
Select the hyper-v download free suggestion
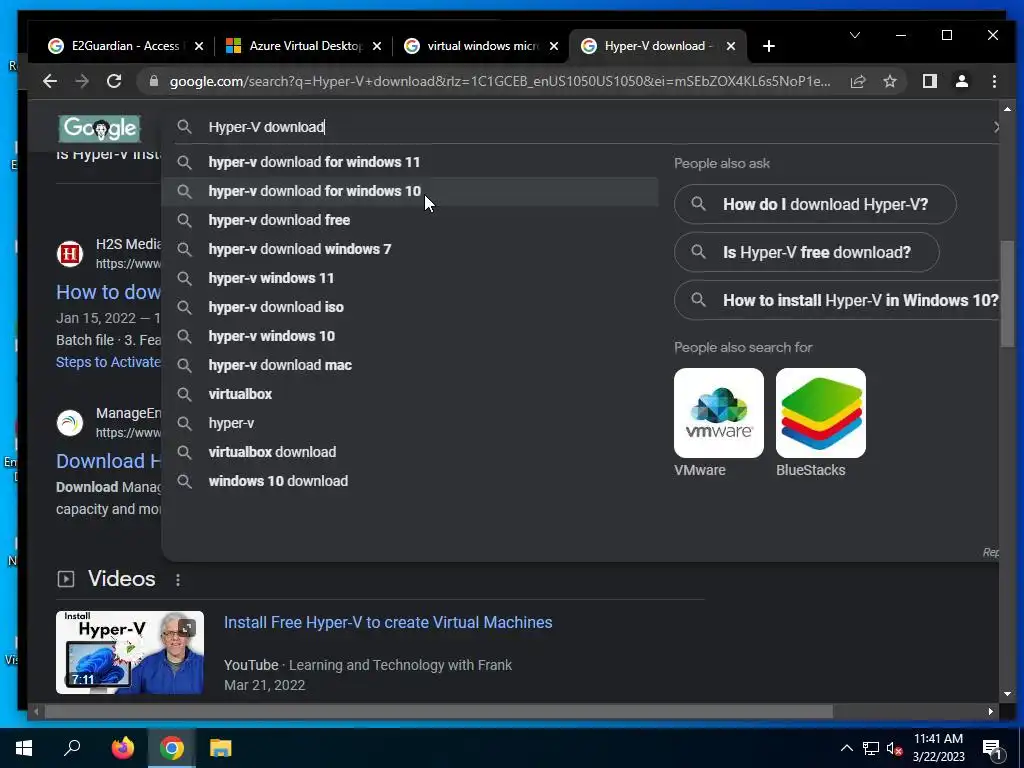[x=410, y=220]
